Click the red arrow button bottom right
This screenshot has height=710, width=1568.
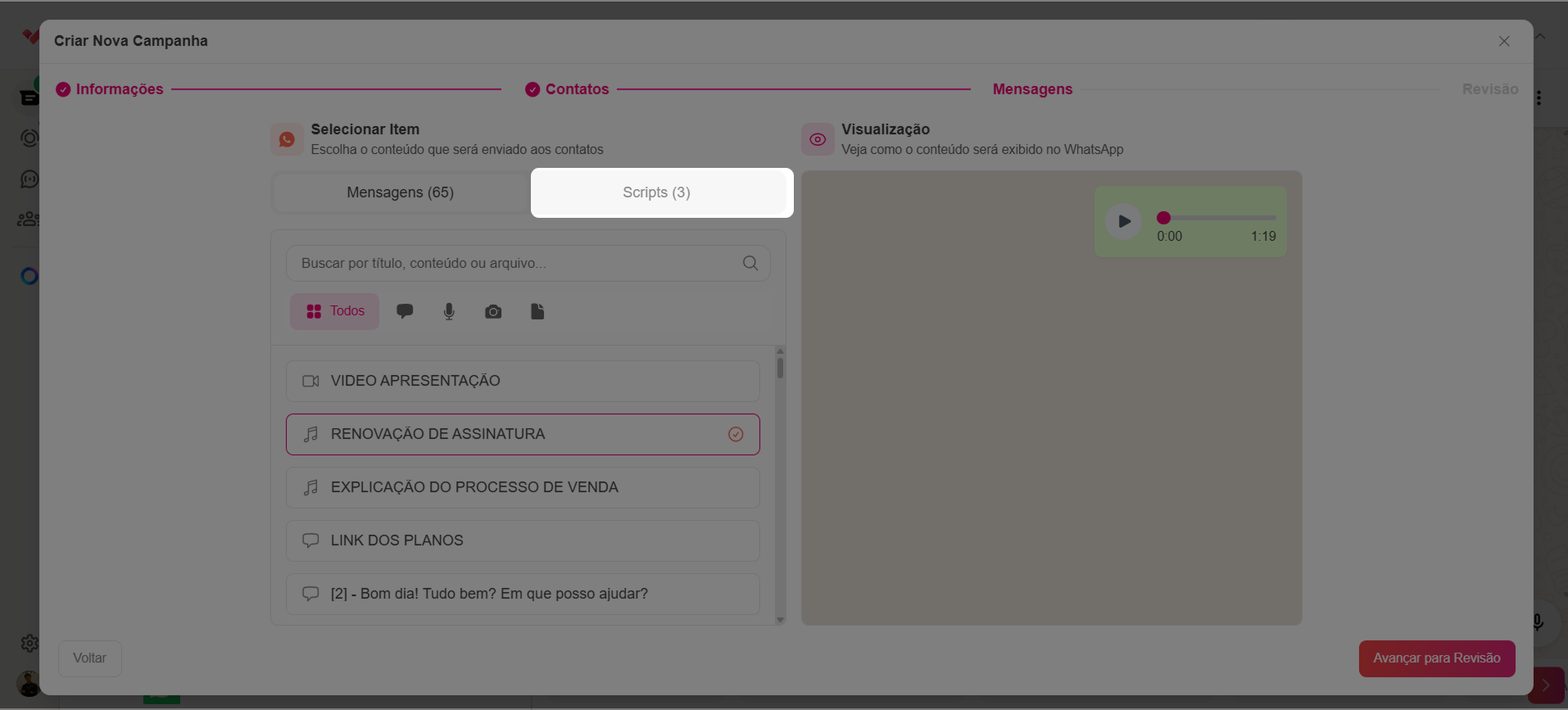pos(1547,685)
